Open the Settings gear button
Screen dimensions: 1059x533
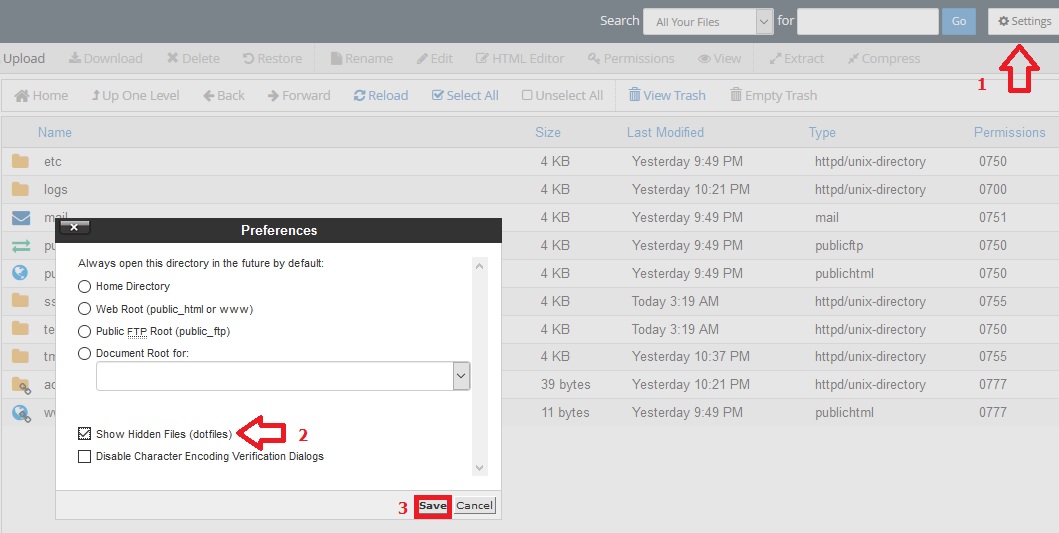click(1024, 22)
